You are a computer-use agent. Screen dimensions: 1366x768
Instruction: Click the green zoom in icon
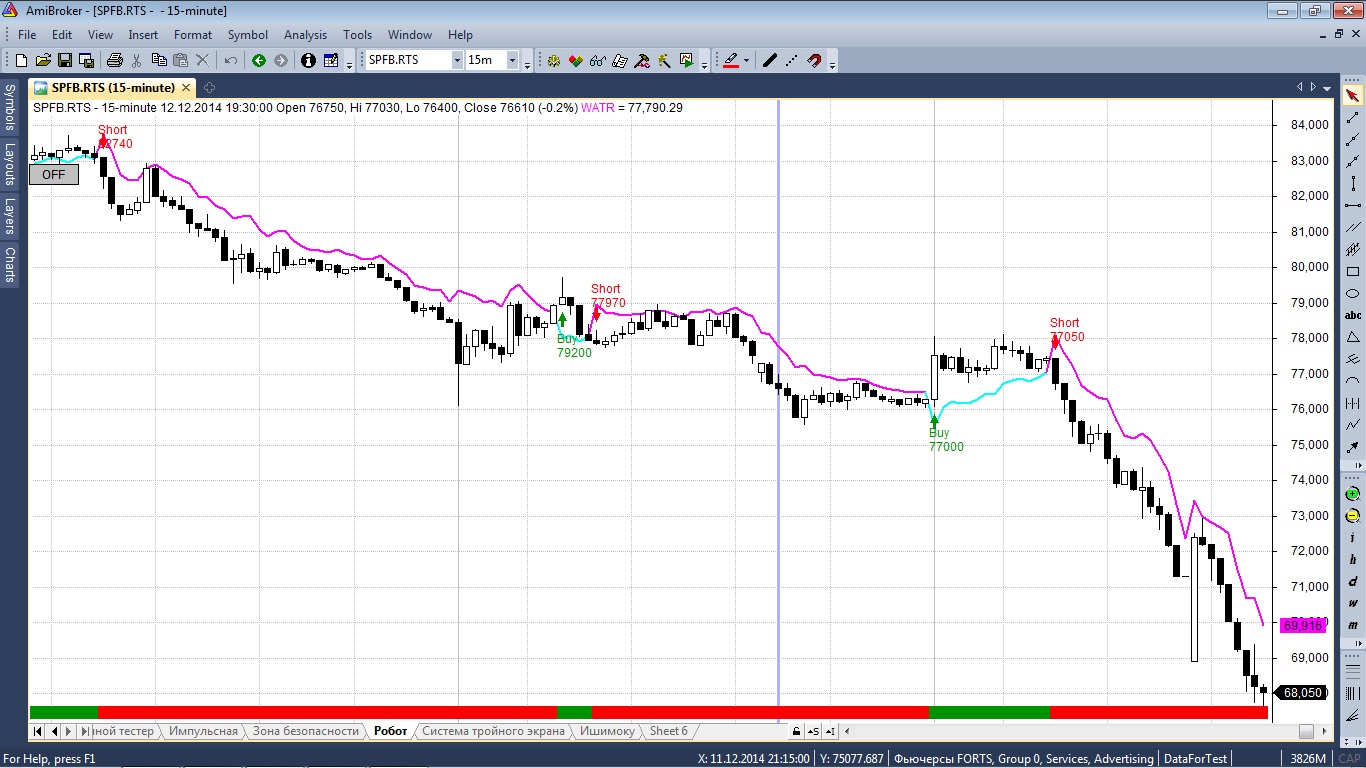[x=1353, y=494]
